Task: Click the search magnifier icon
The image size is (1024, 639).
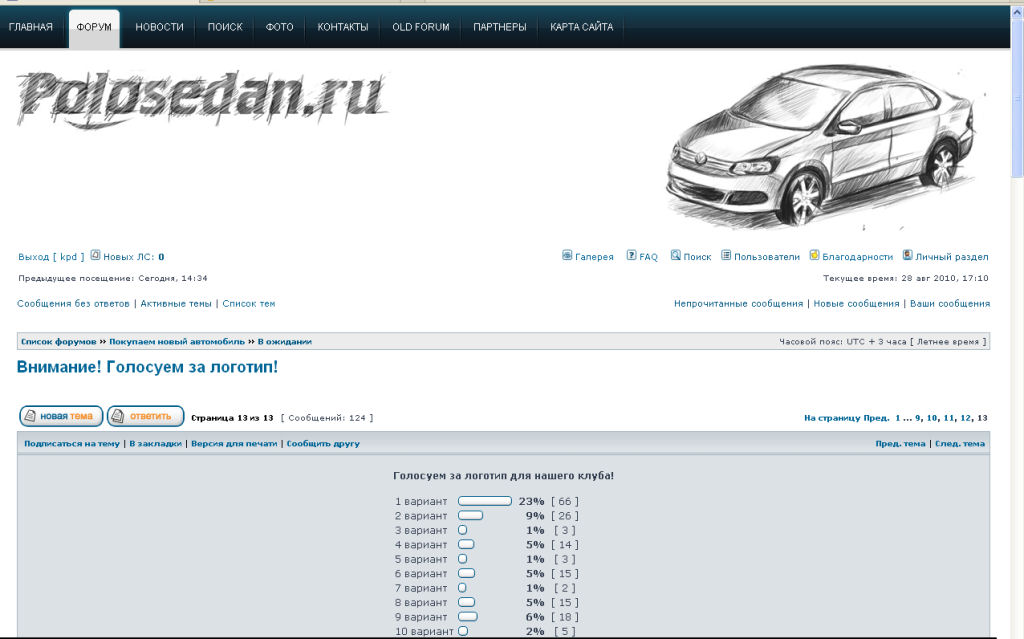Action: click(x=676, y=256)
